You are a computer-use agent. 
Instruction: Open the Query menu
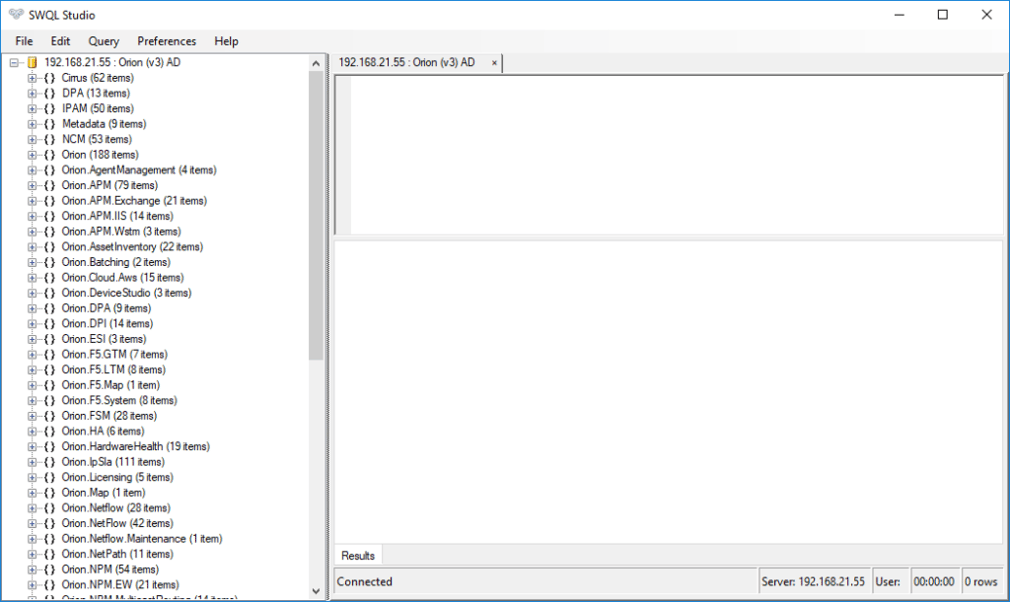coord(103,41)
